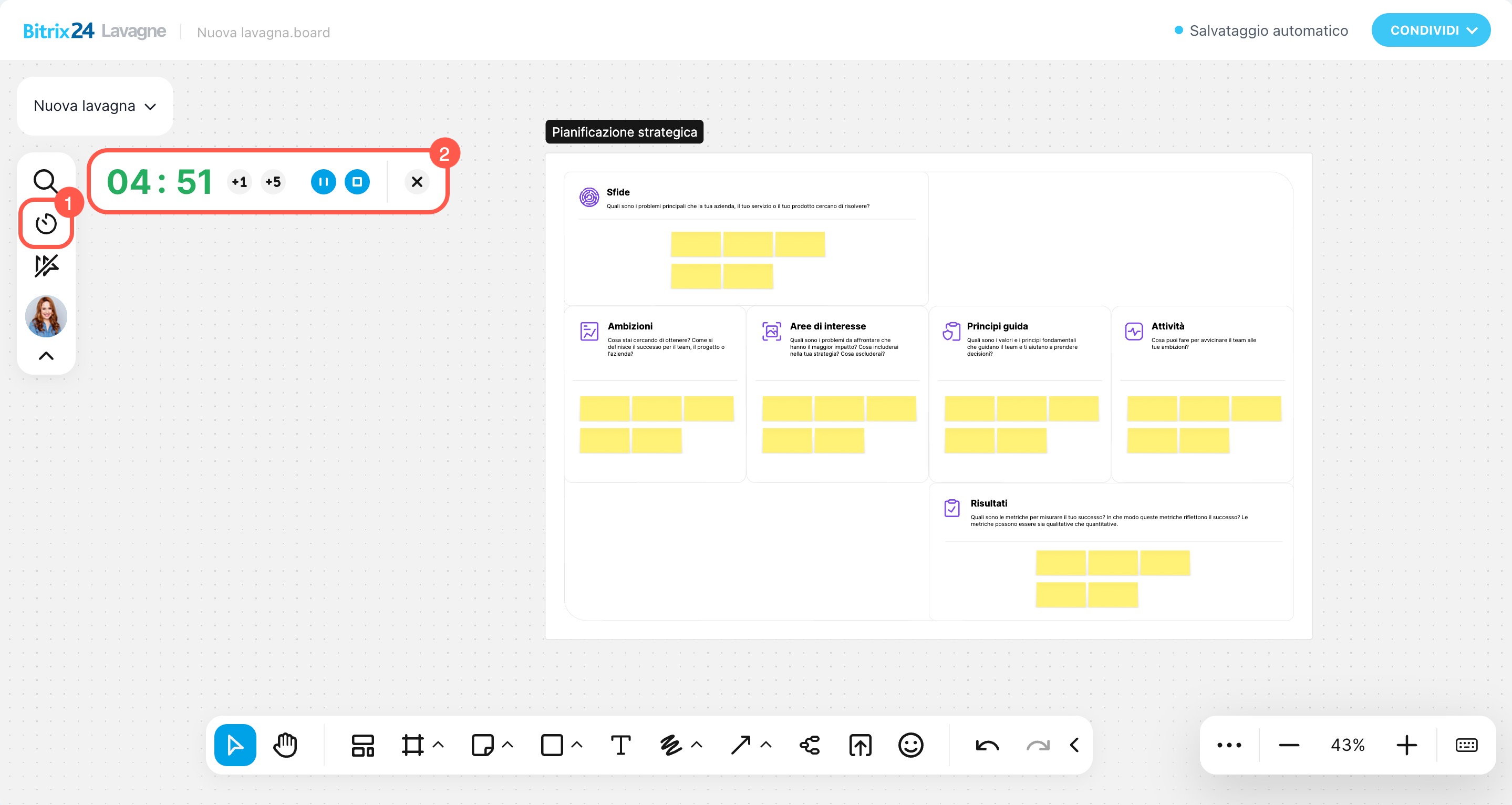This screenshot has height=805, width=1512.
Task: Open the Nuova lavagna dropdown
Action: coord(95,106)
